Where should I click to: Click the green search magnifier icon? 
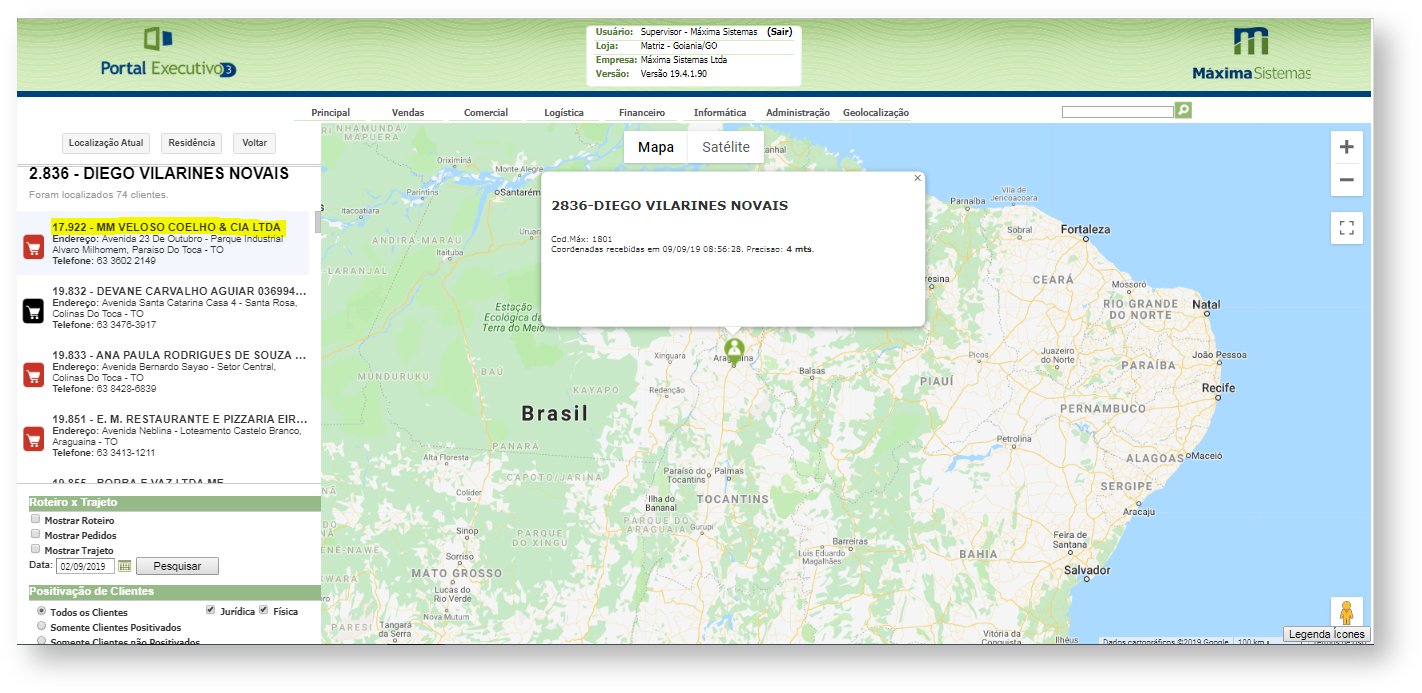tap(1183, 110)
